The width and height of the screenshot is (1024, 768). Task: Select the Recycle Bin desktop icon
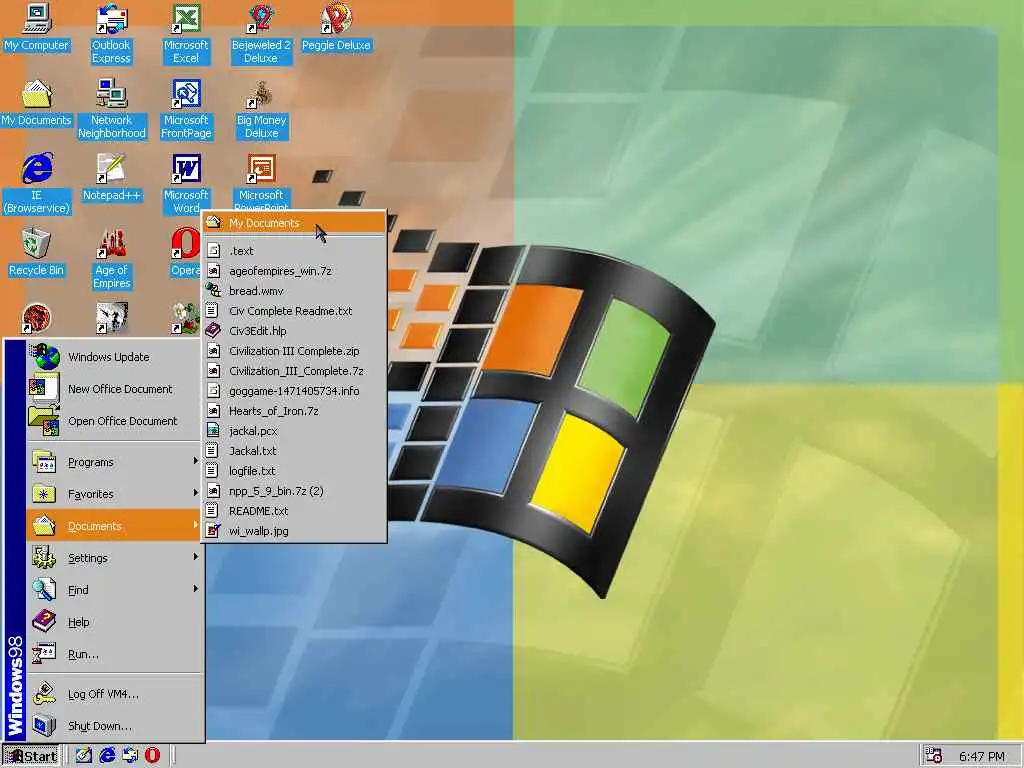point(37,253)
